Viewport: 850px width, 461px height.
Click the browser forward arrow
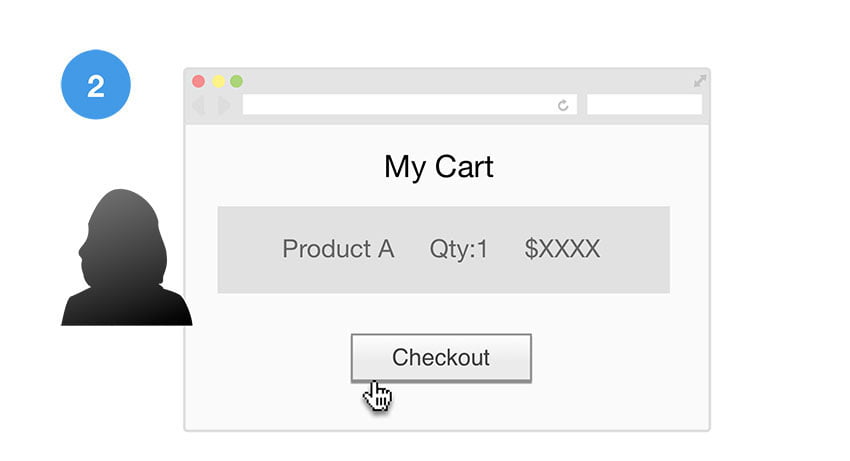point(224,105)
